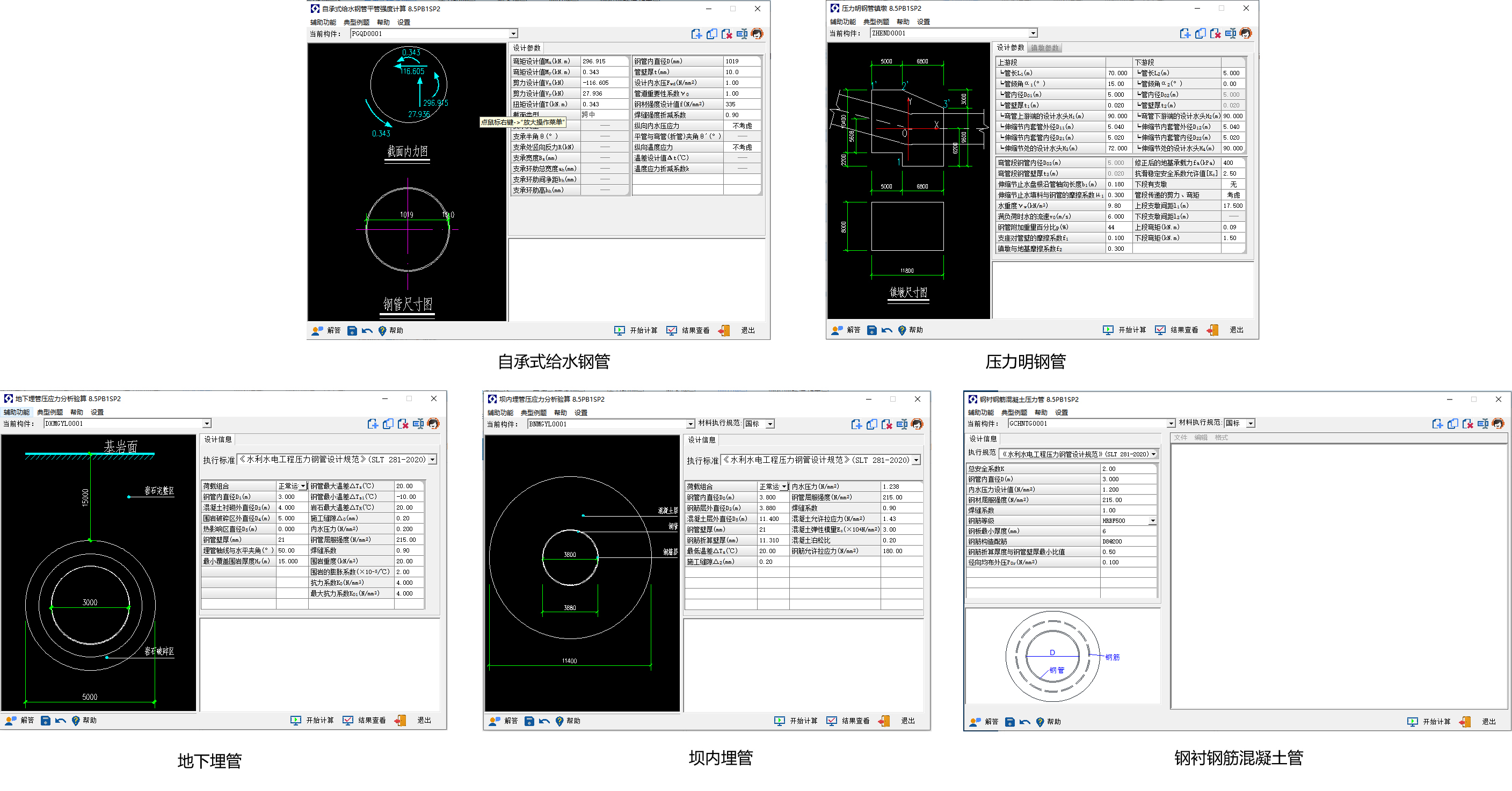Open PGQD0001 current component dropdown
Viewport: 1512px width, 791px height.
pos(513,34)
